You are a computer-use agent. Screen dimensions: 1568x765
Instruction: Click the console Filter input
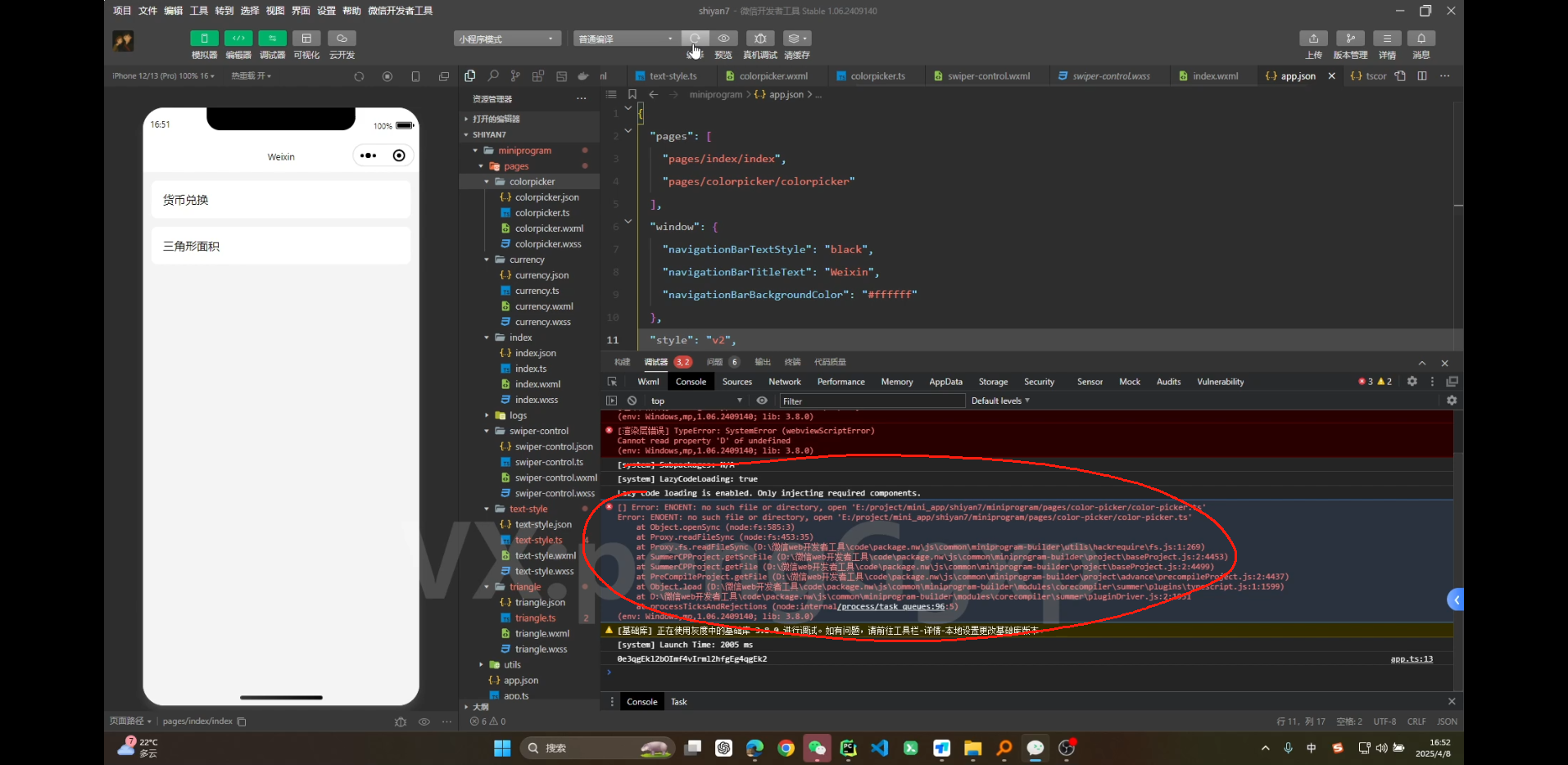(x=872, y=401)
